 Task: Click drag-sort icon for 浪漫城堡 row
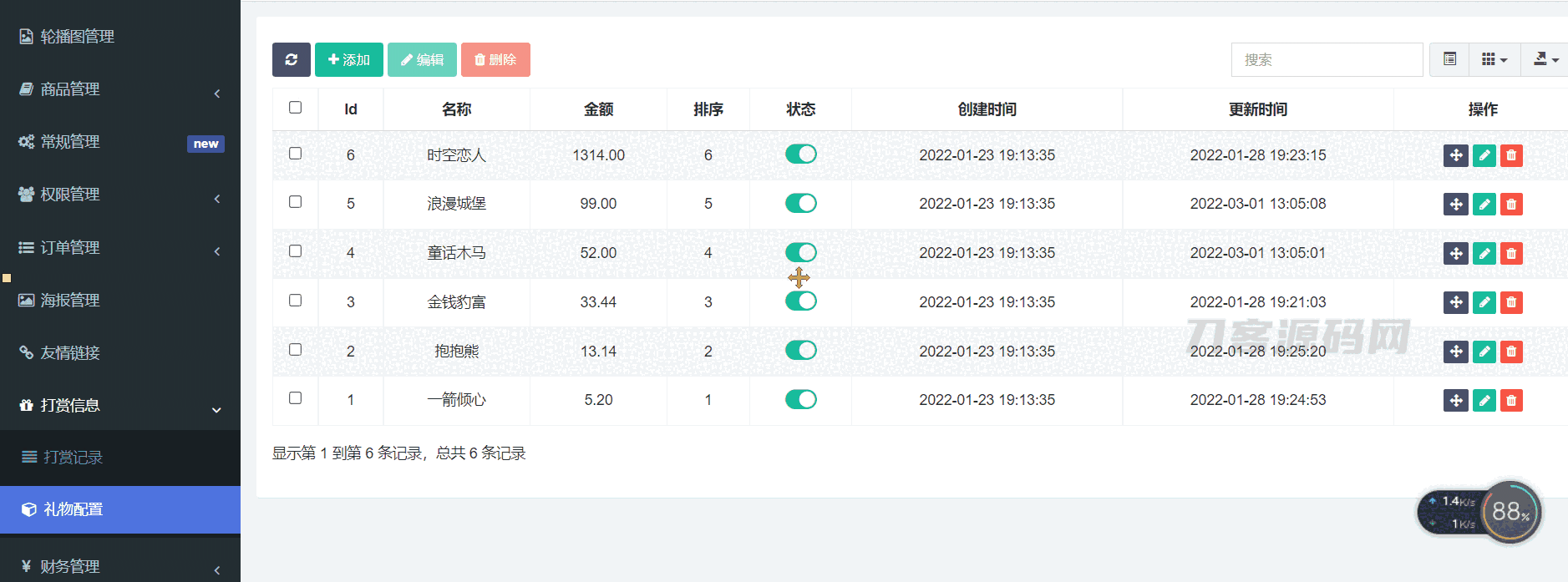[x=1455, y=204]
